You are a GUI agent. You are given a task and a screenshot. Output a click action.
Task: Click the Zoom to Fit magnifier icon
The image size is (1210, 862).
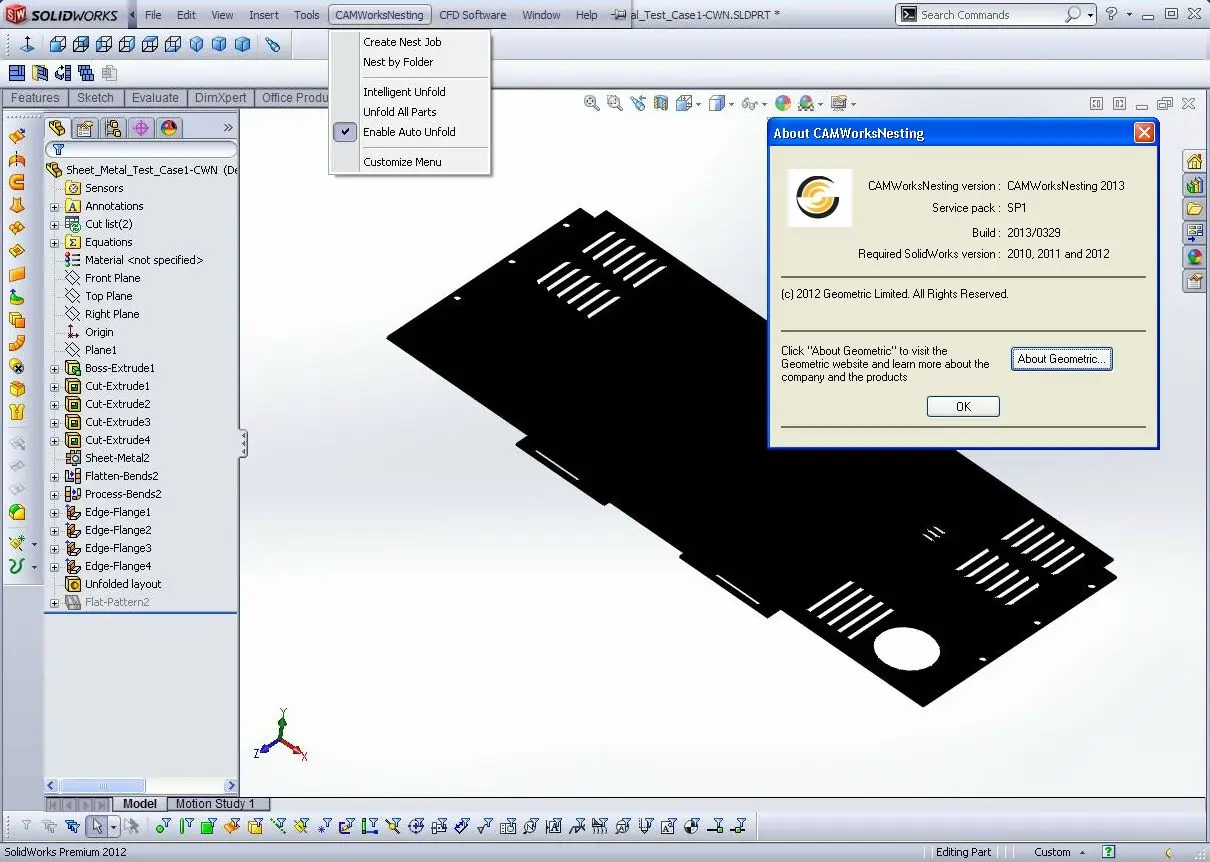(591, 103)
